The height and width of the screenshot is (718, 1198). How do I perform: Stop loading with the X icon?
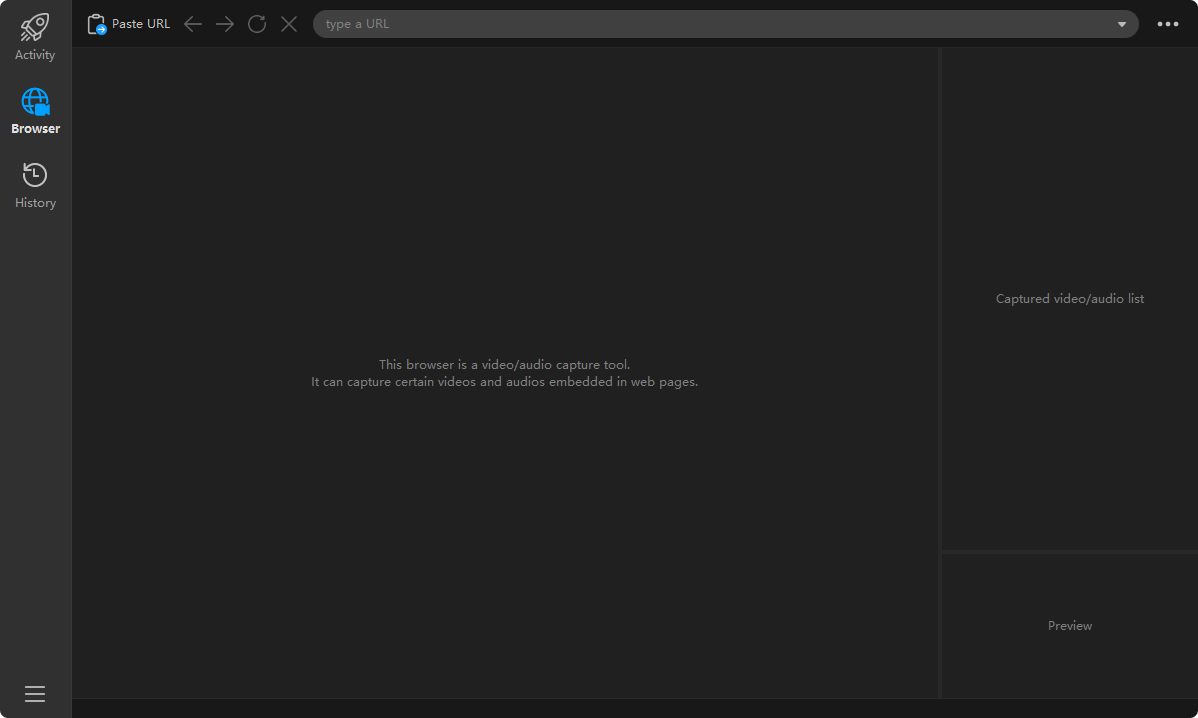(x=289, y=24)
